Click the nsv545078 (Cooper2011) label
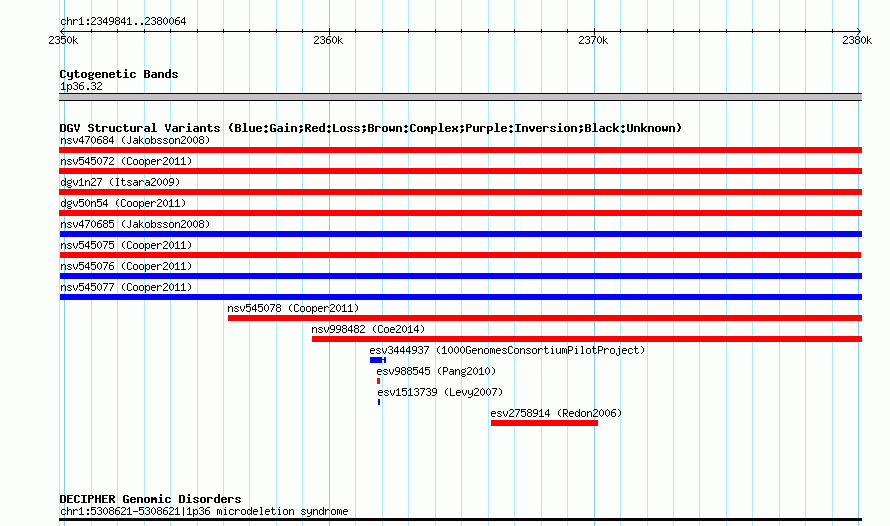The image size is (890, 526). pos(293,308)
